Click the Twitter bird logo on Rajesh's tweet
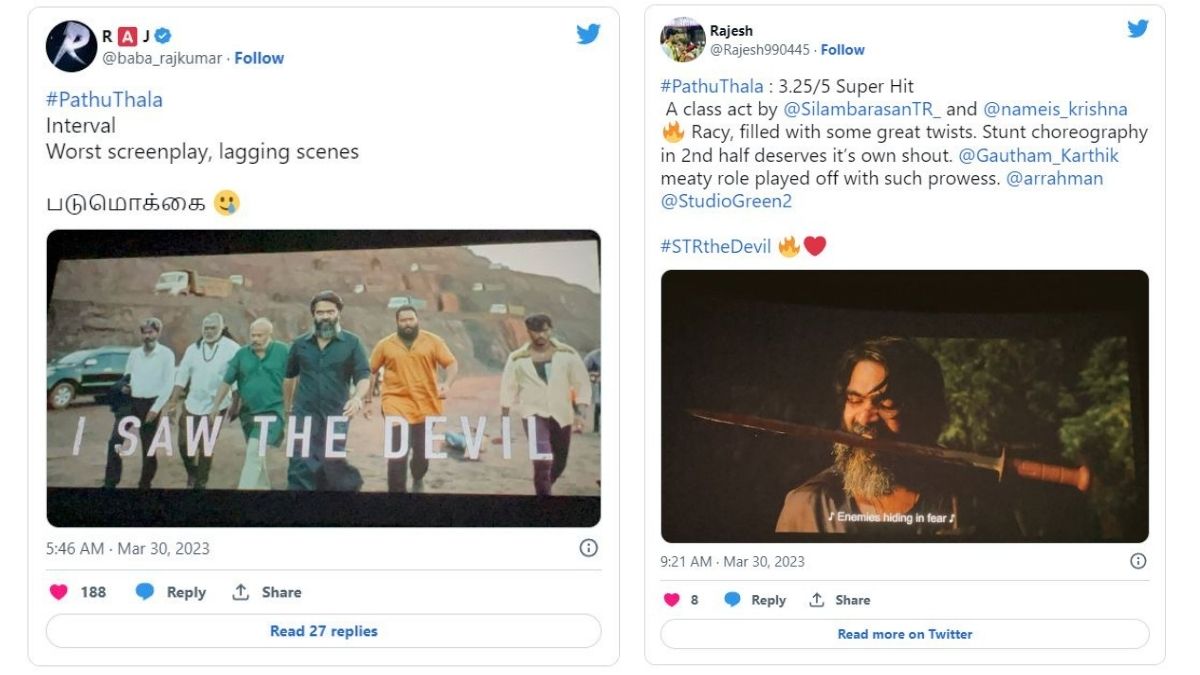1200x675 pixels. click(x=1138, y=29)
